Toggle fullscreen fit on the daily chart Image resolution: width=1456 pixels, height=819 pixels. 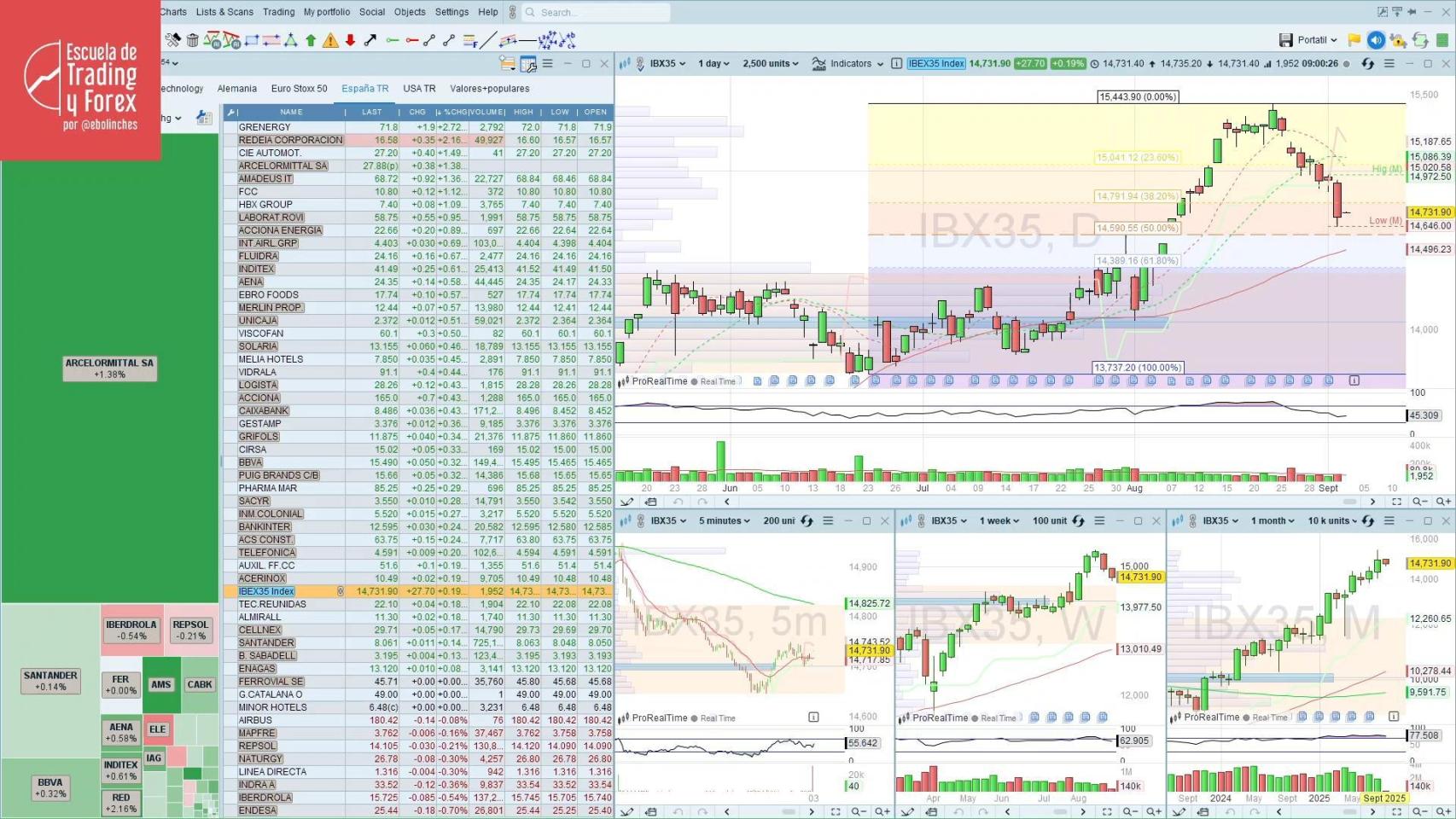point(1396,502)
